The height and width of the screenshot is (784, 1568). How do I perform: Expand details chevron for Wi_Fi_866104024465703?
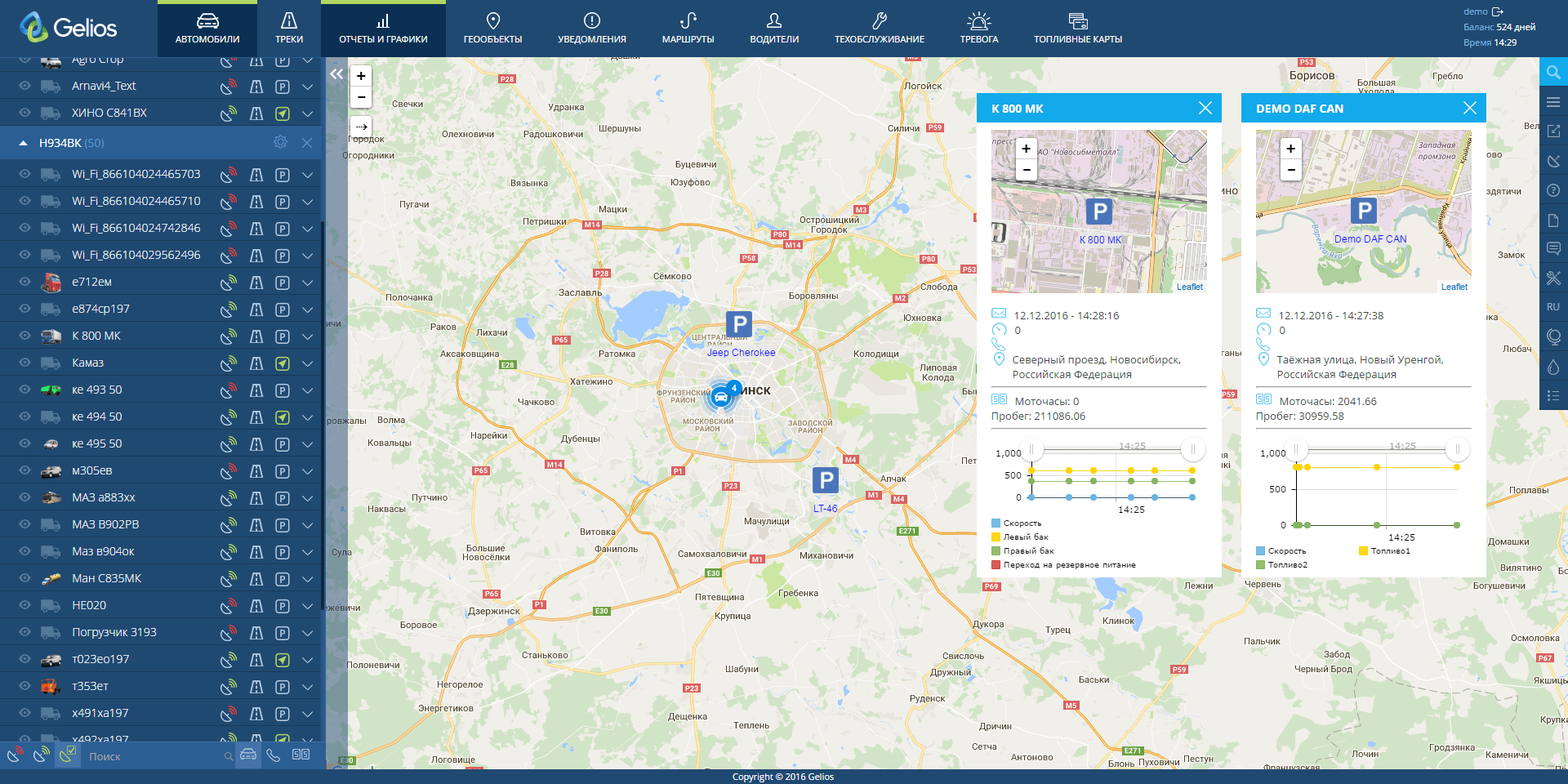(308, 175)
